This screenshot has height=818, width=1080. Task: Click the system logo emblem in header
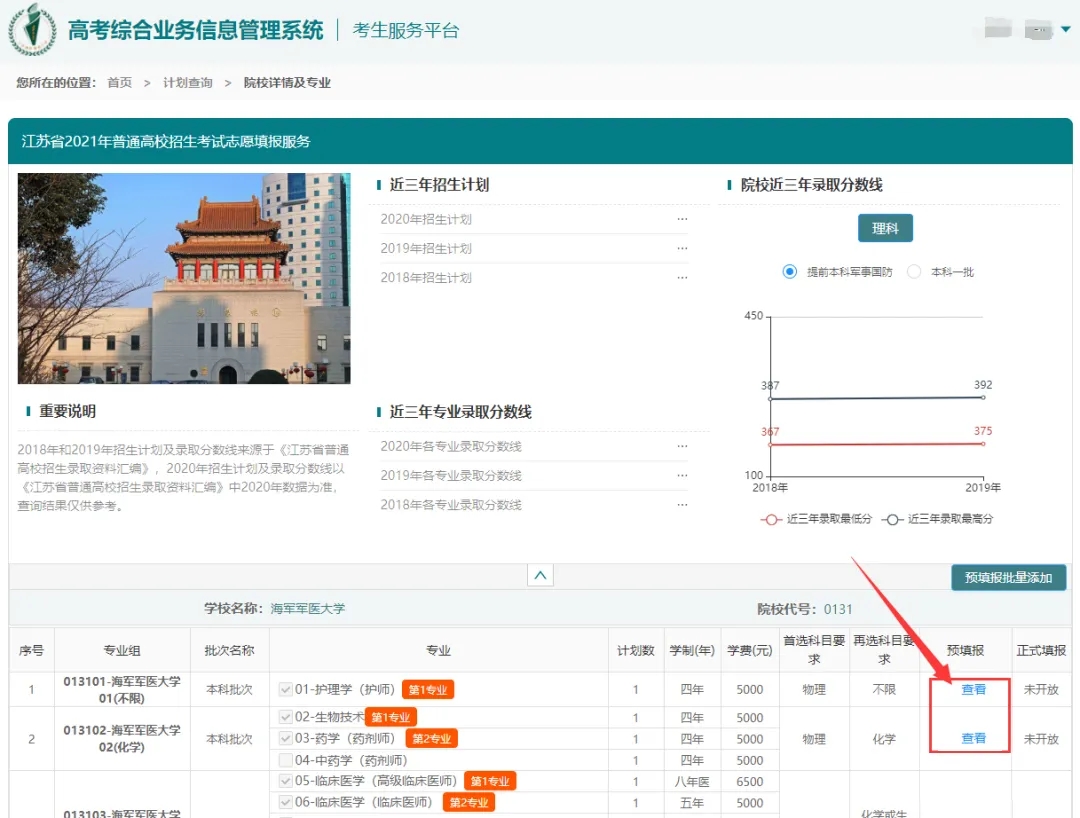32,30
